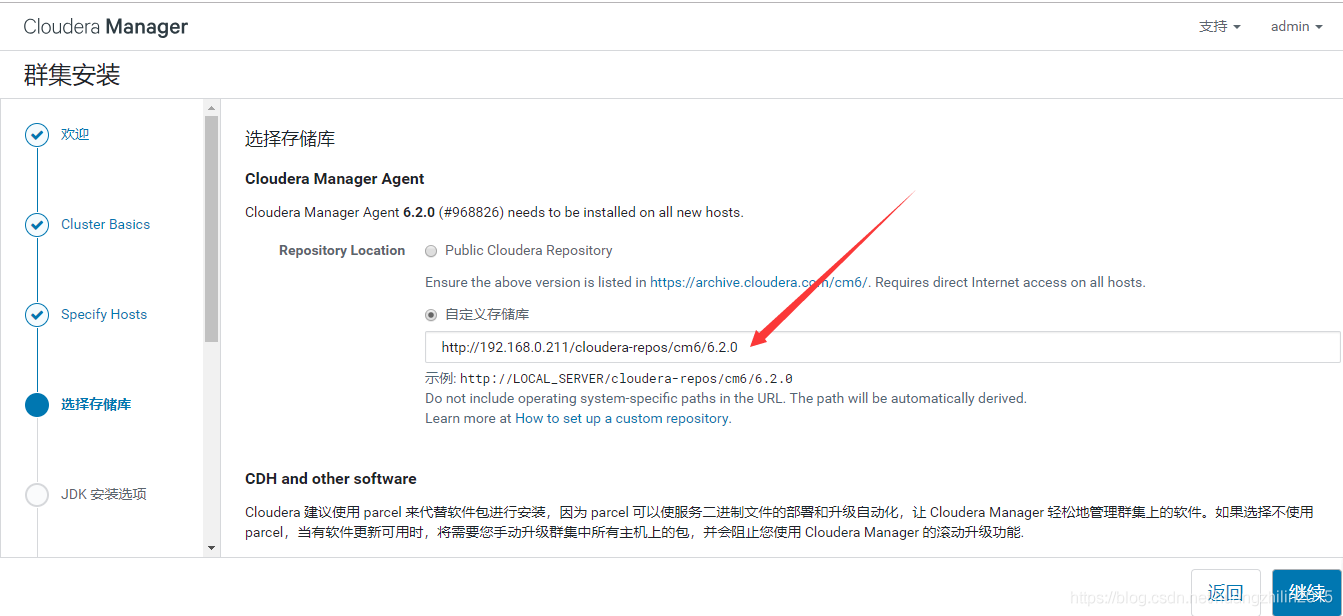Select the Public Cloudera Repository radio button
This screenshot has height=616, width=1343.
point(431,251)
